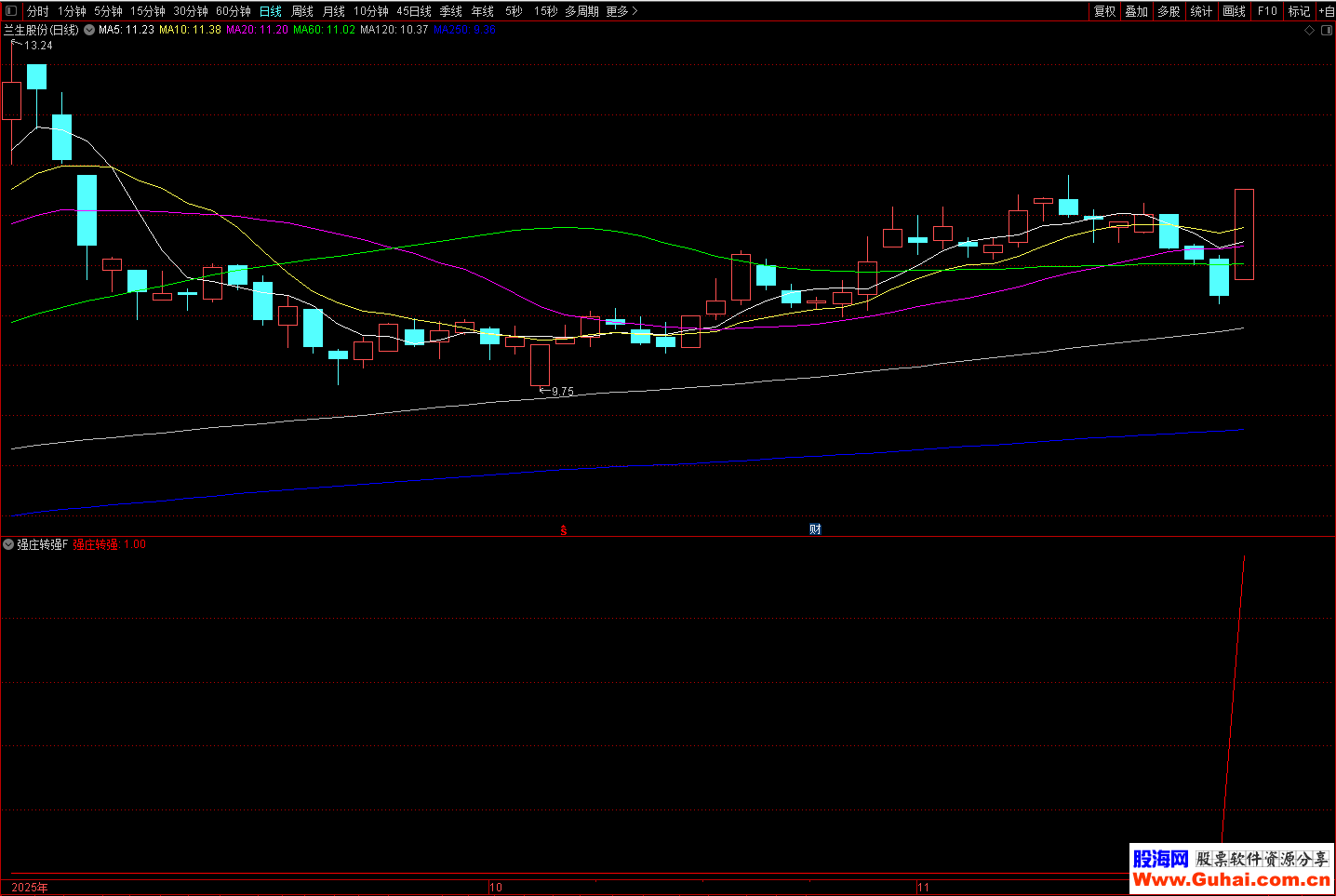Expand the 兰生股份 main chart indicator dropdown

point(89,30)
